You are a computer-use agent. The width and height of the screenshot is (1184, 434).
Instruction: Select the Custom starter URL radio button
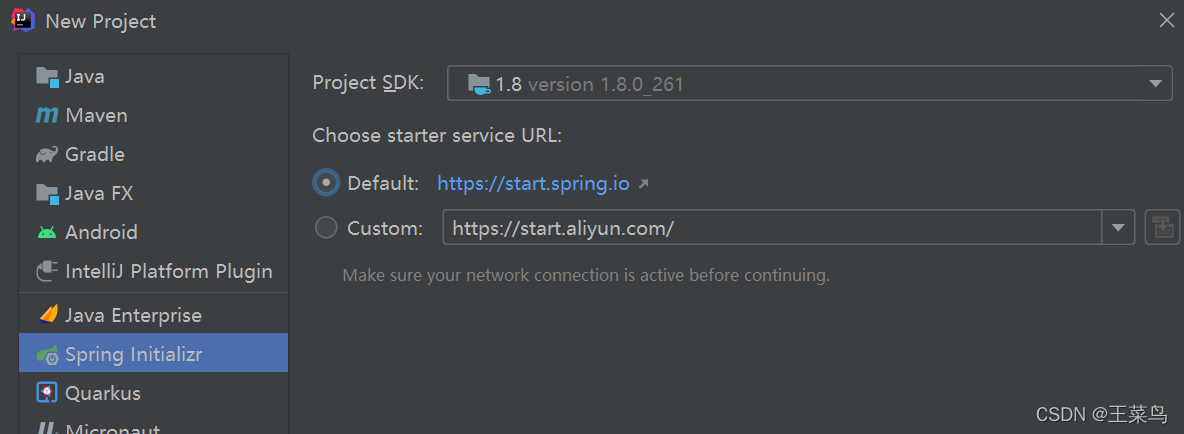pos(326,228)
